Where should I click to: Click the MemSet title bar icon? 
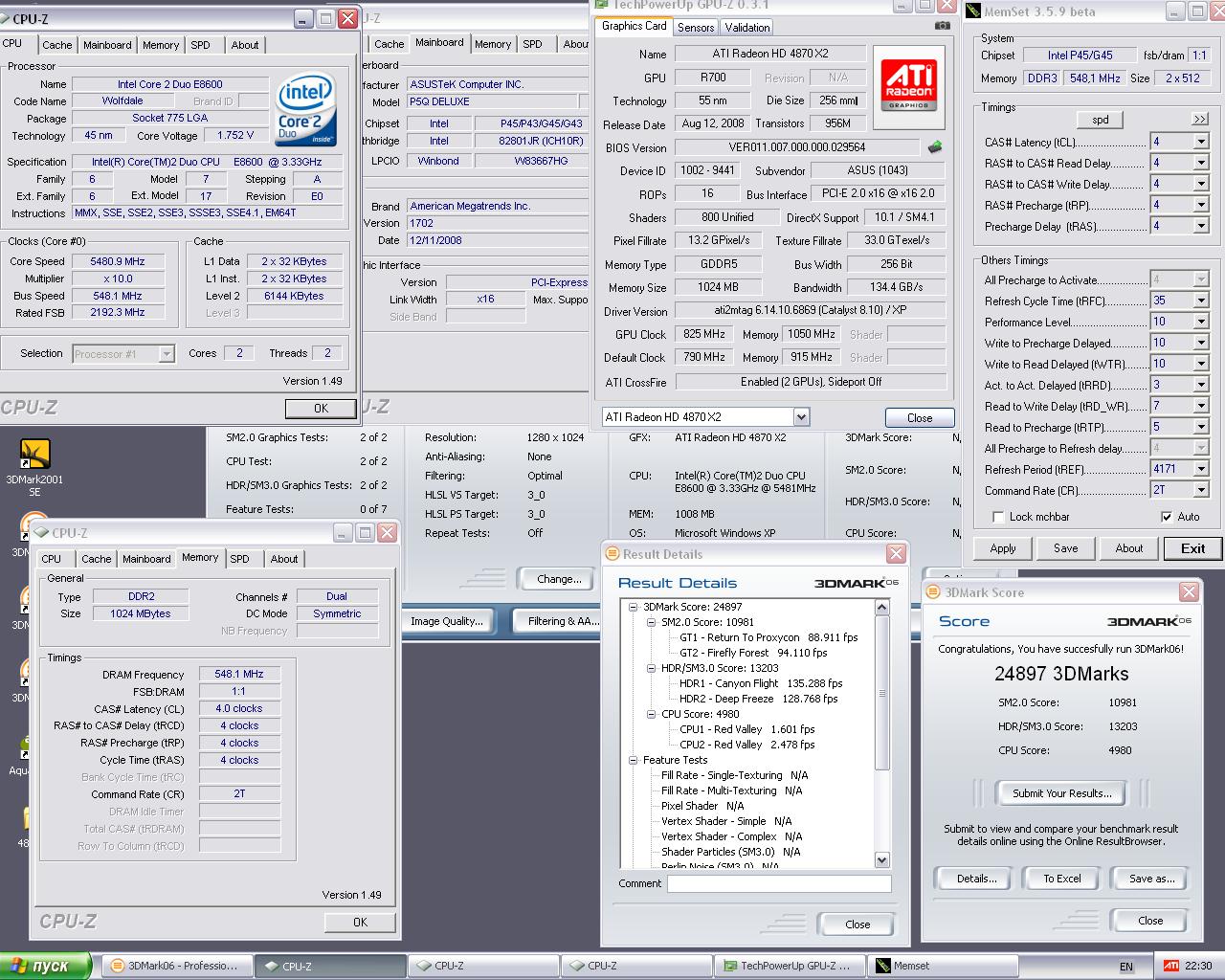pos(974,11)
